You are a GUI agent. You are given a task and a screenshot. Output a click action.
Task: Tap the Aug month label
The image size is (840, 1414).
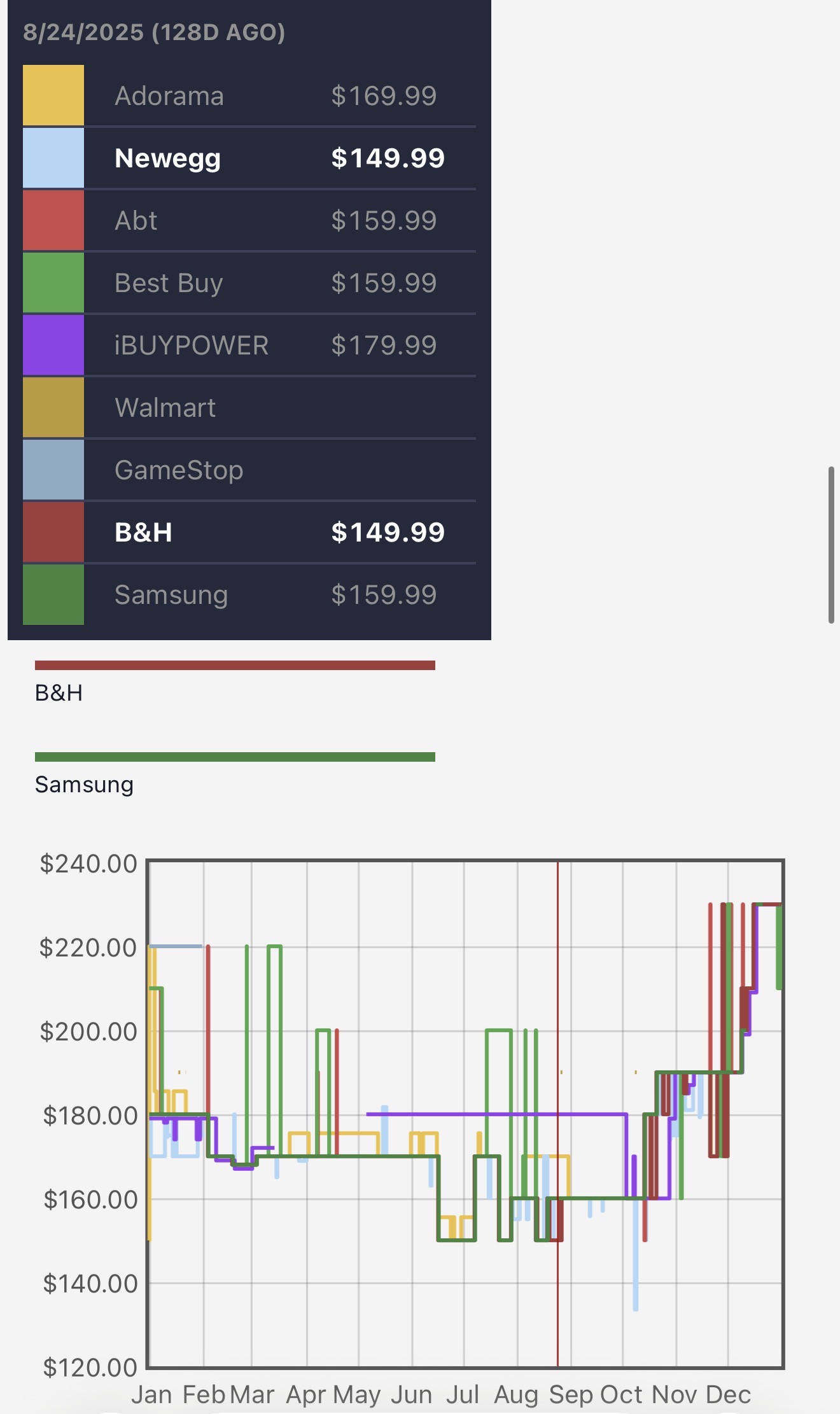point(517,1395)
